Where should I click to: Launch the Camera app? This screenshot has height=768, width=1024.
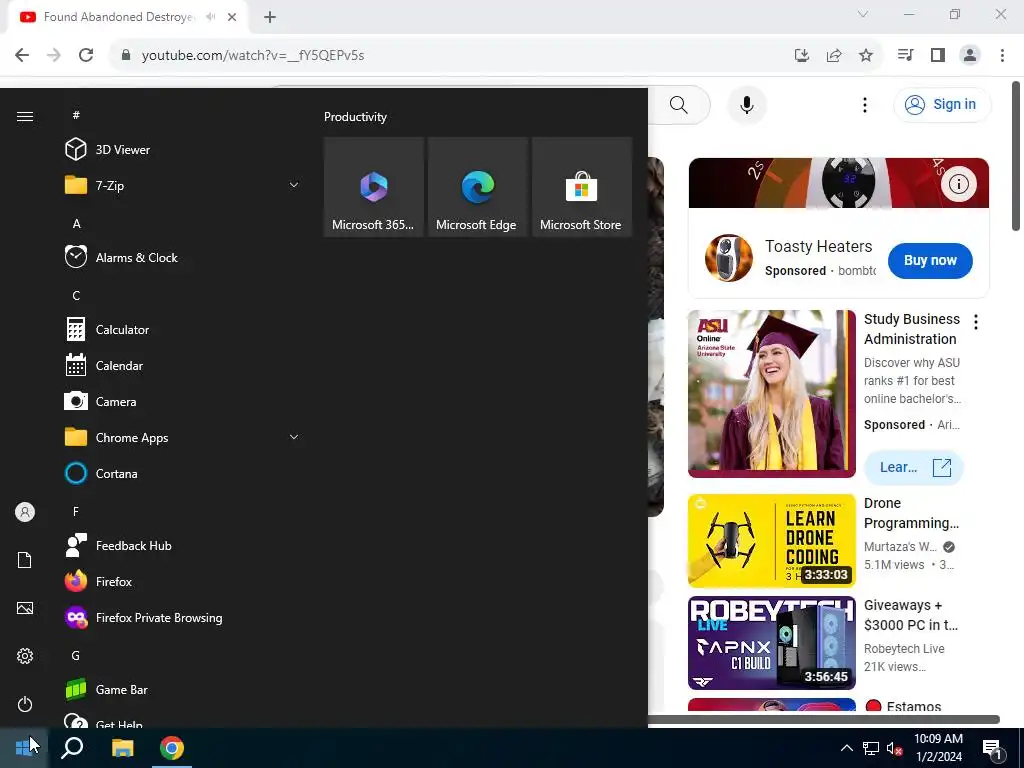click(183, 402)
